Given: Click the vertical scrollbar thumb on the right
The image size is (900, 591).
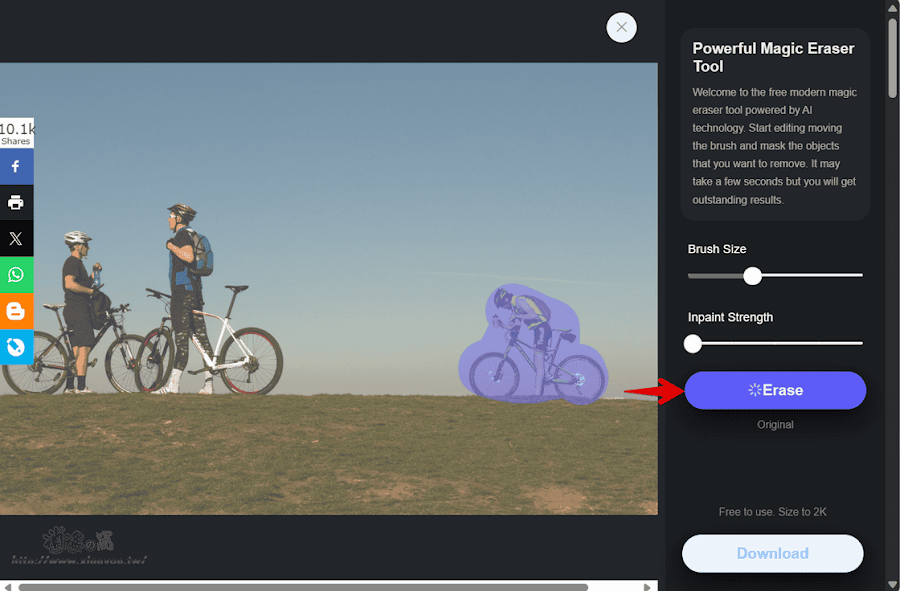Looking at the screenshot, I should point(892,57).
